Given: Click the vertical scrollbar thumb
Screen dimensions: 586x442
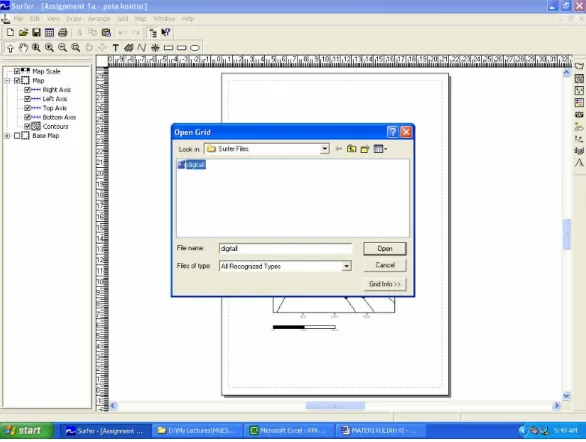Looking at the screenshot, I should 567,234.
